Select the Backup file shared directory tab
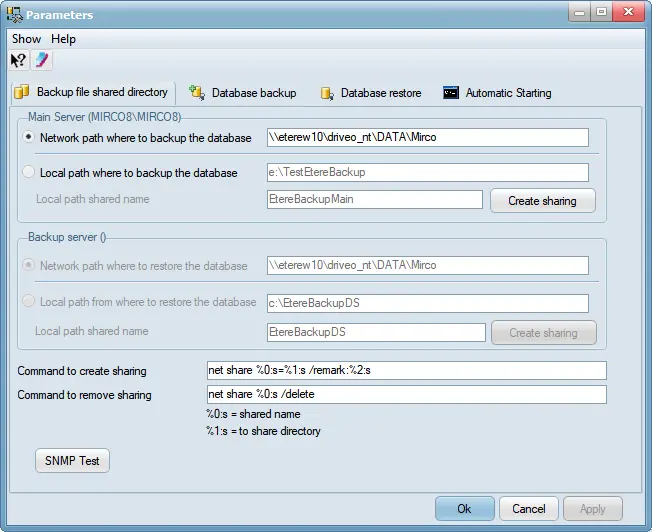 pos(92,92)
